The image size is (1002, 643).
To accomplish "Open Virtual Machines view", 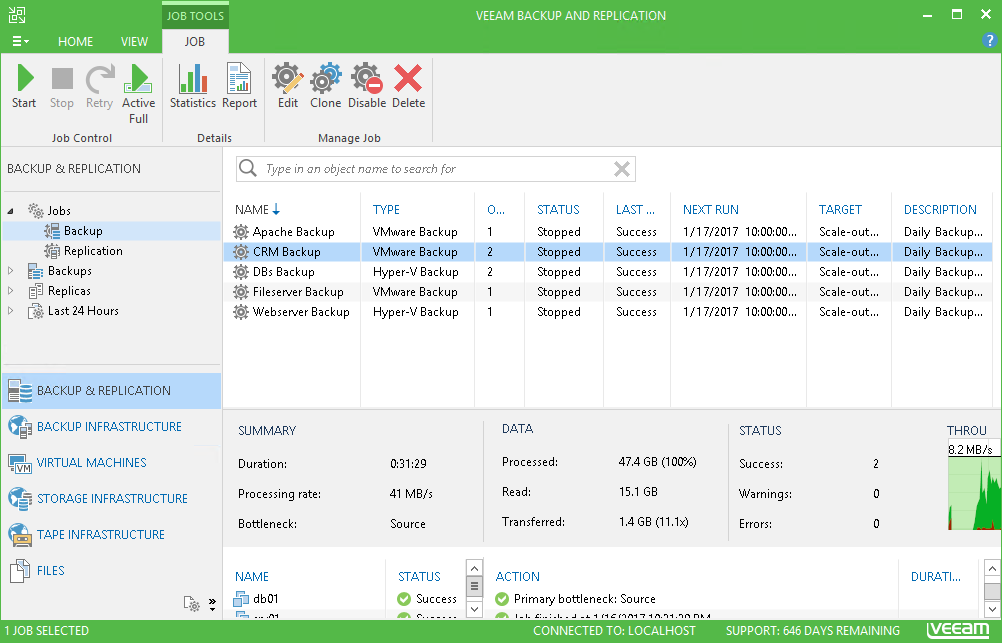I will click(112, 463).
